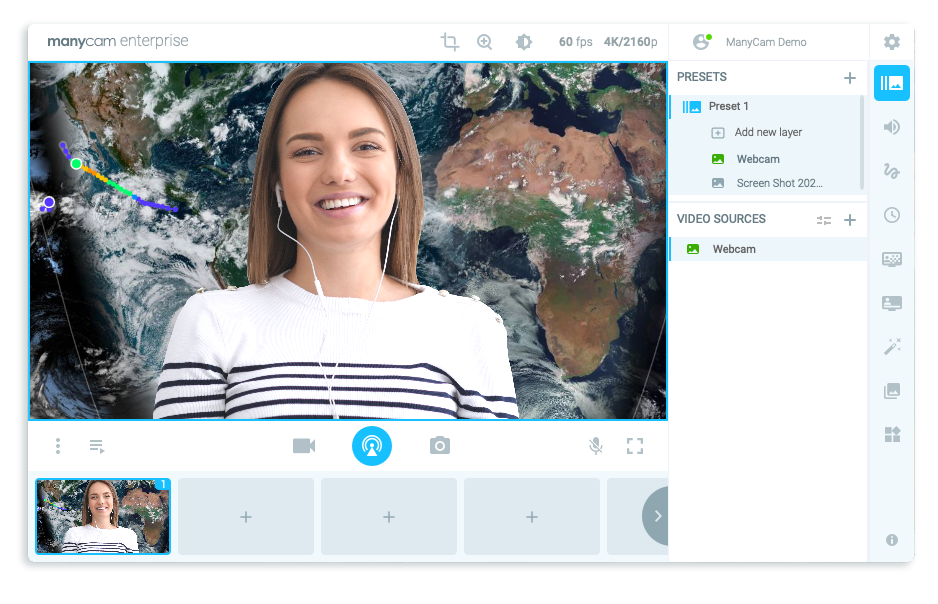Start broadcast with the blue streaming button

pos(371,446)
